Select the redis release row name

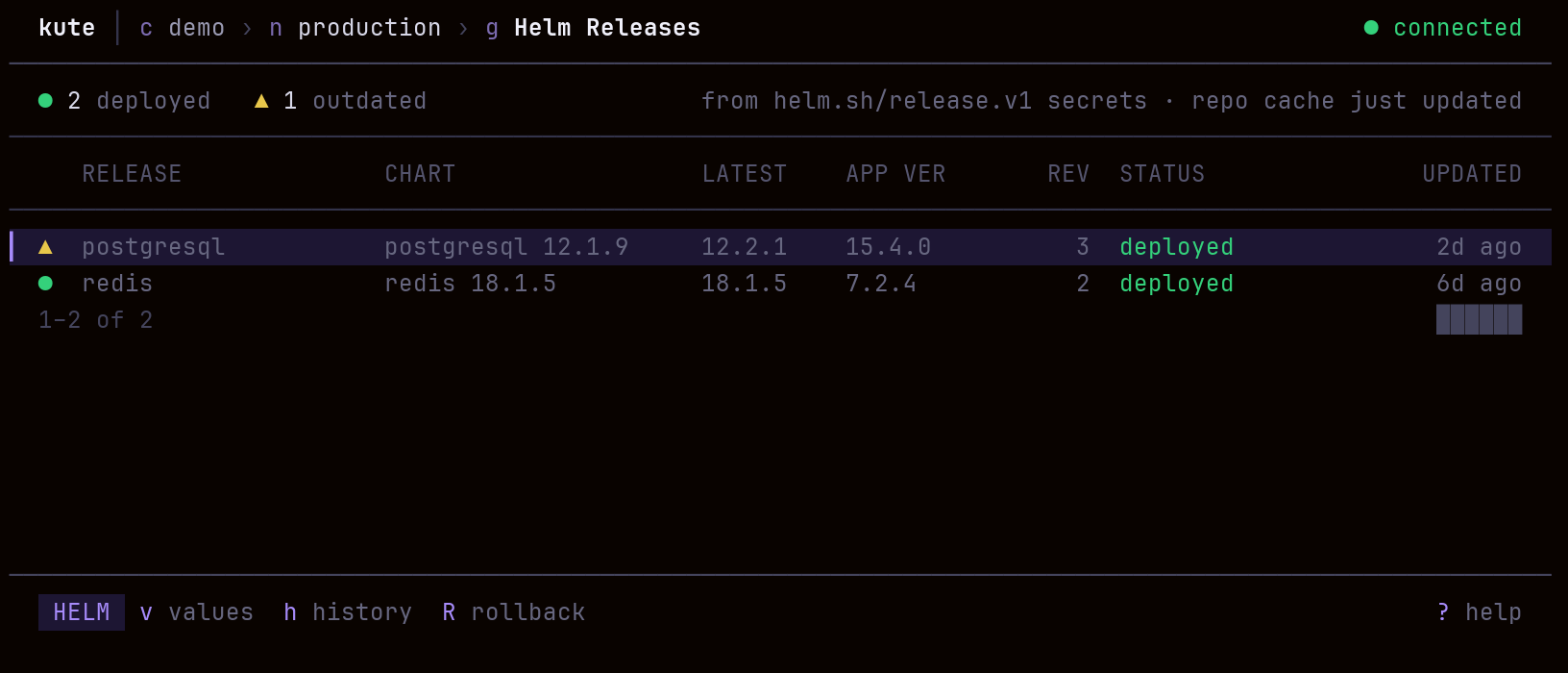pos(117,284)
